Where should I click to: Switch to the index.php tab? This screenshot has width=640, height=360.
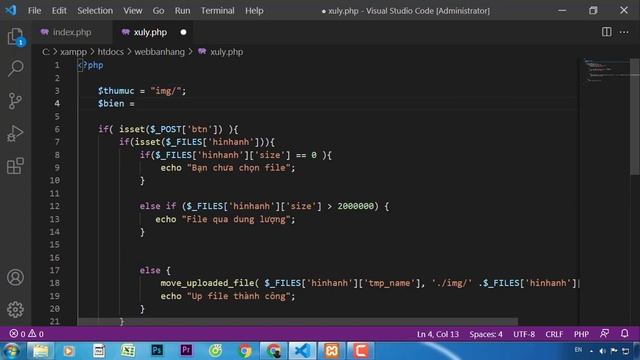click(71, 32)
